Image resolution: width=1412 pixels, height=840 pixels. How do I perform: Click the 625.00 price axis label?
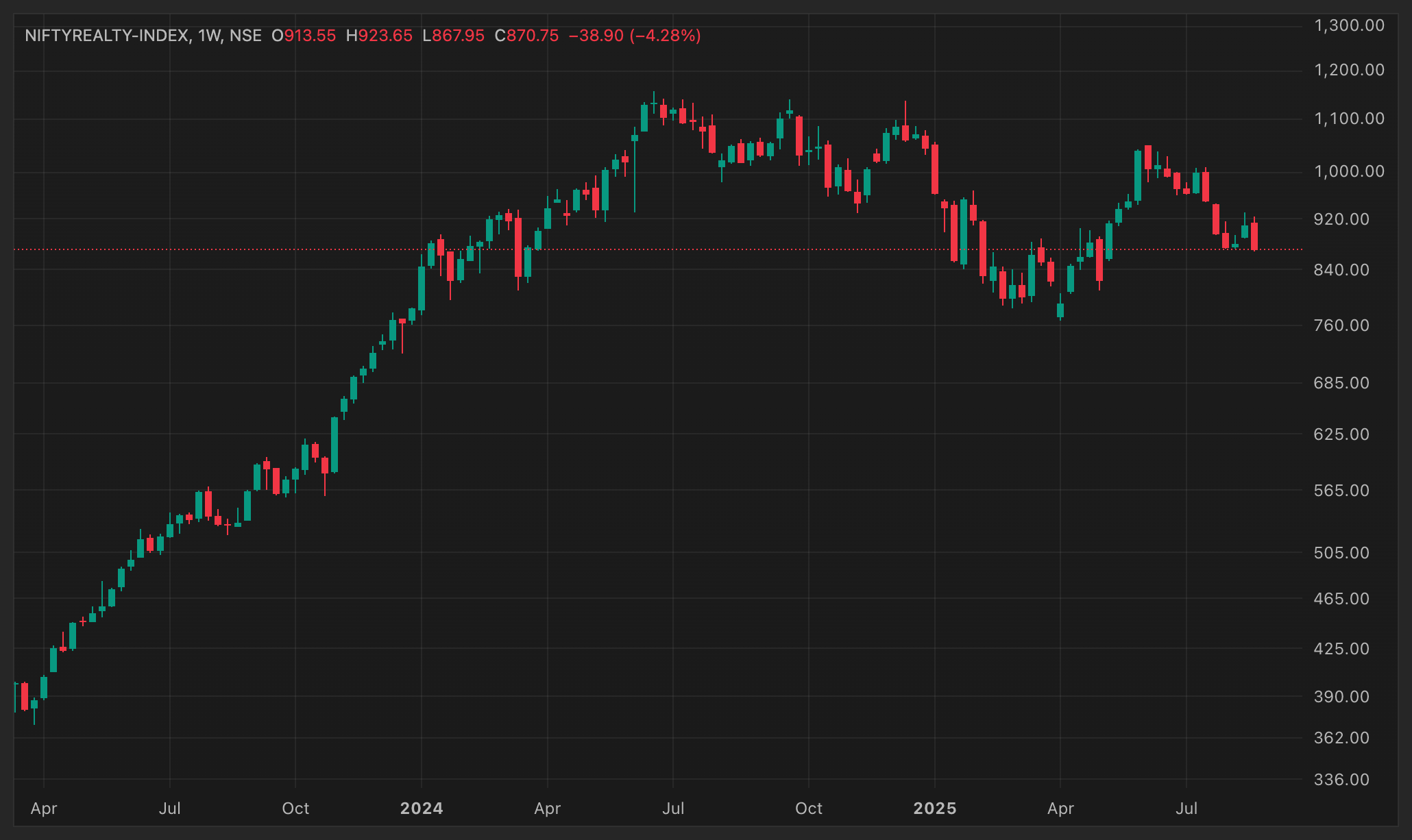tap(1341, 434)
